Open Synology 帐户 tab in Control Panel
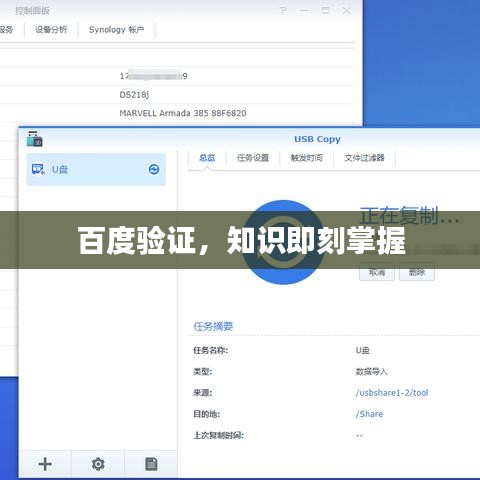Viewport: 480px width, 480px height. [x=116, y=30]
